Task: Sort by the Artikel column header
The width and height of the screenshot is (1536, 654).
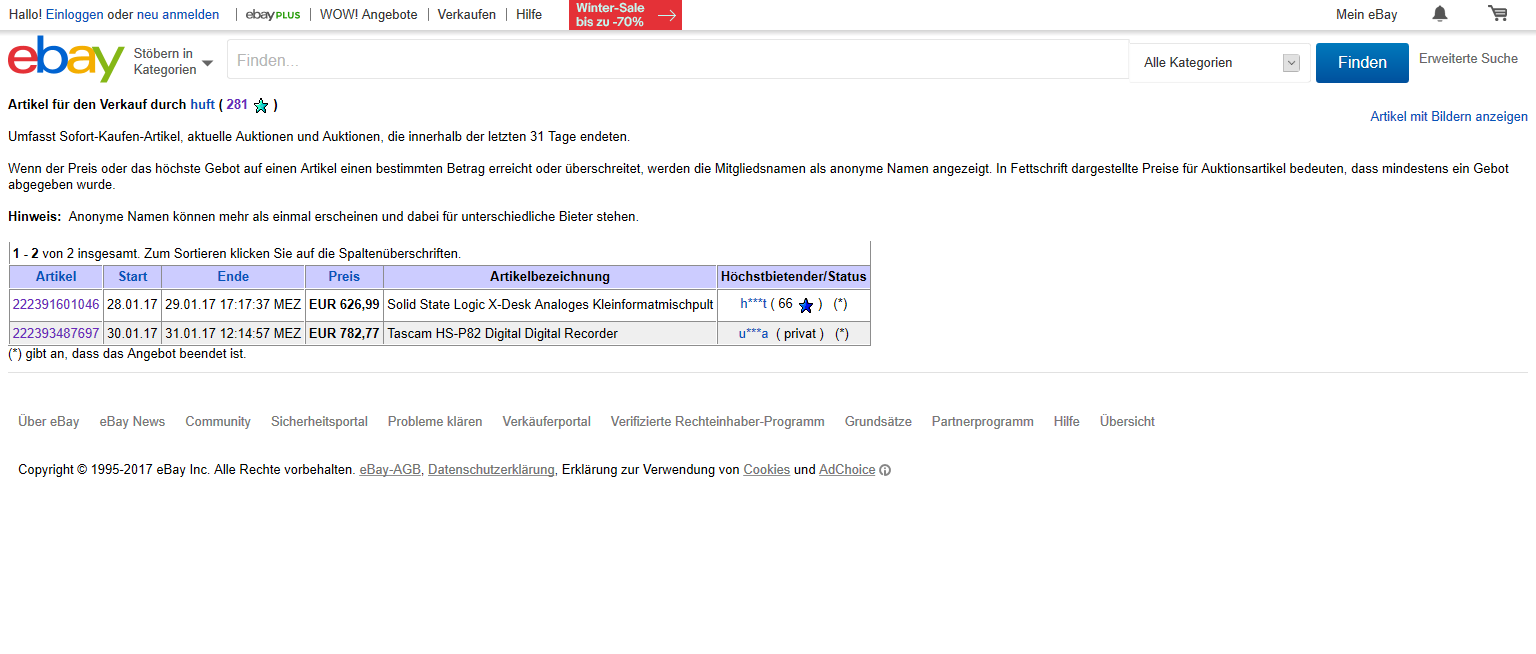Action: coord(56,277)
